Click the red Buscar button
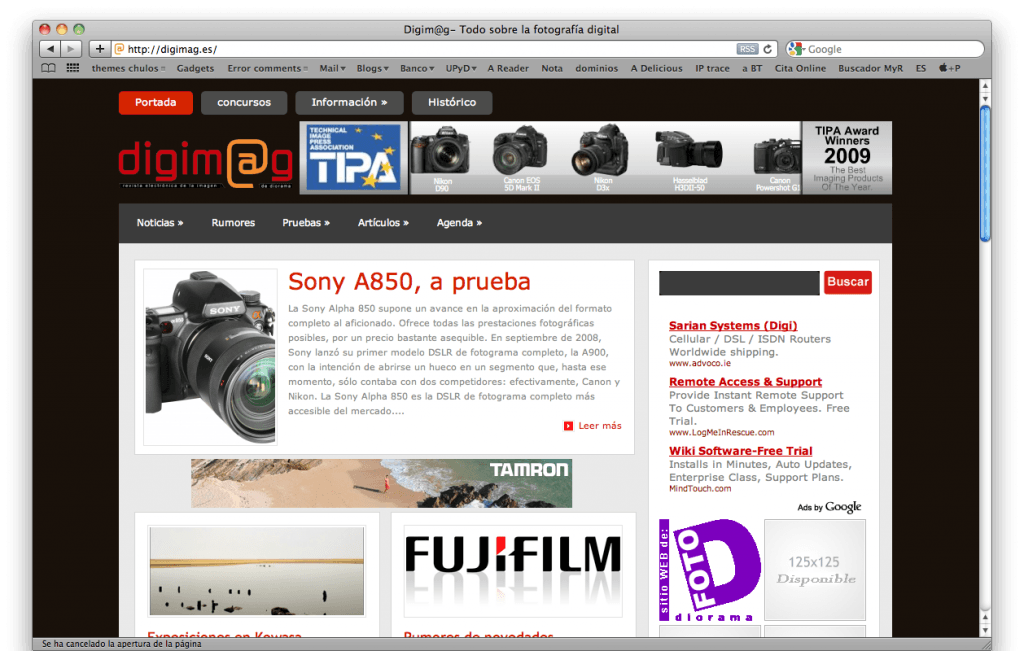 (848, 282)
